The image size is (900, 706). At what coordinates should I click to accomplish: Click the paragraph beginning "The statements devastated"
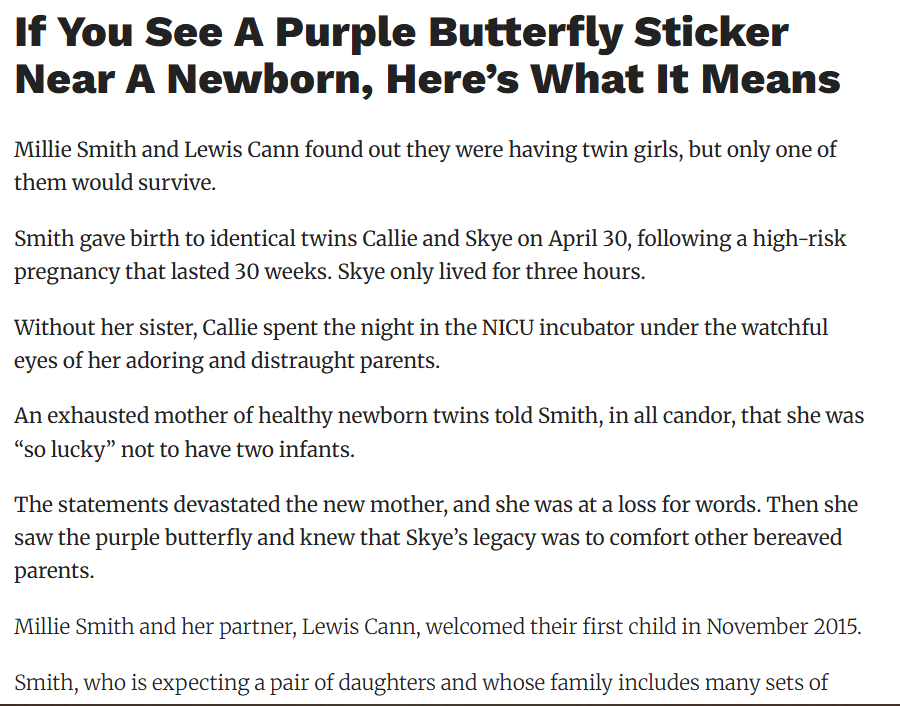[435, 538]
